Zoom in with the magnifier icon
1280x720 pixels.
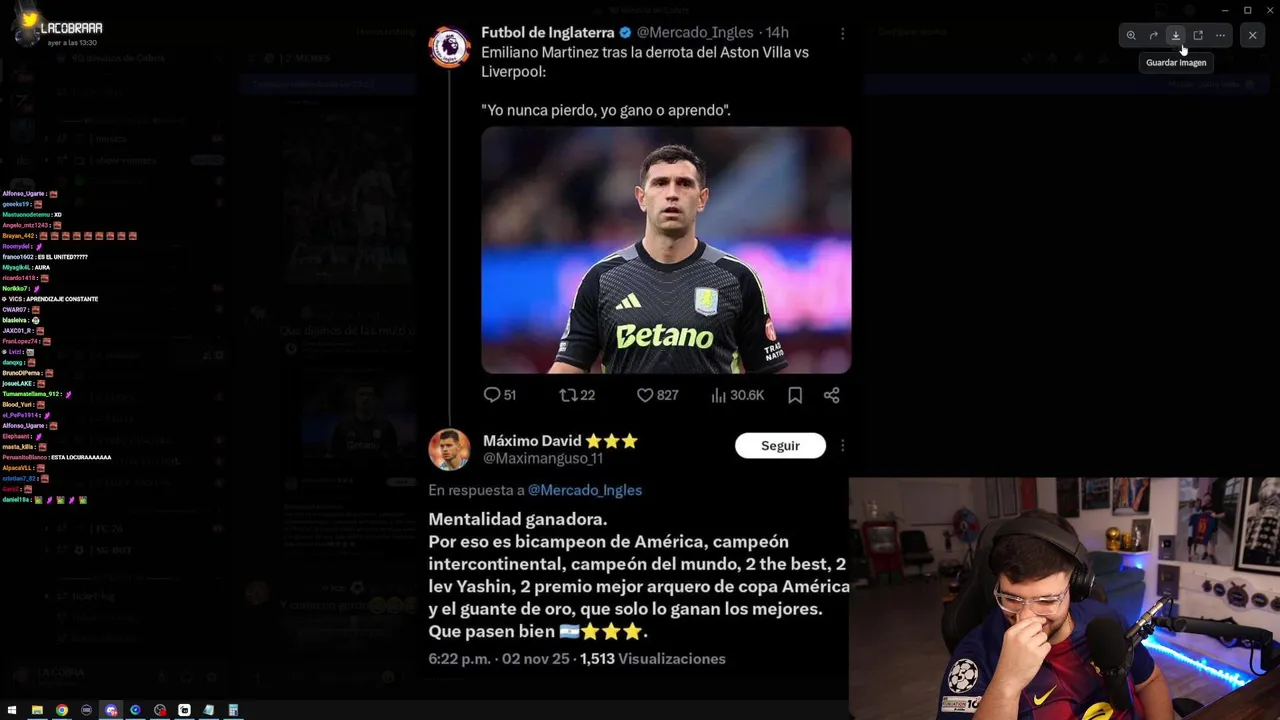(1131, 35)
